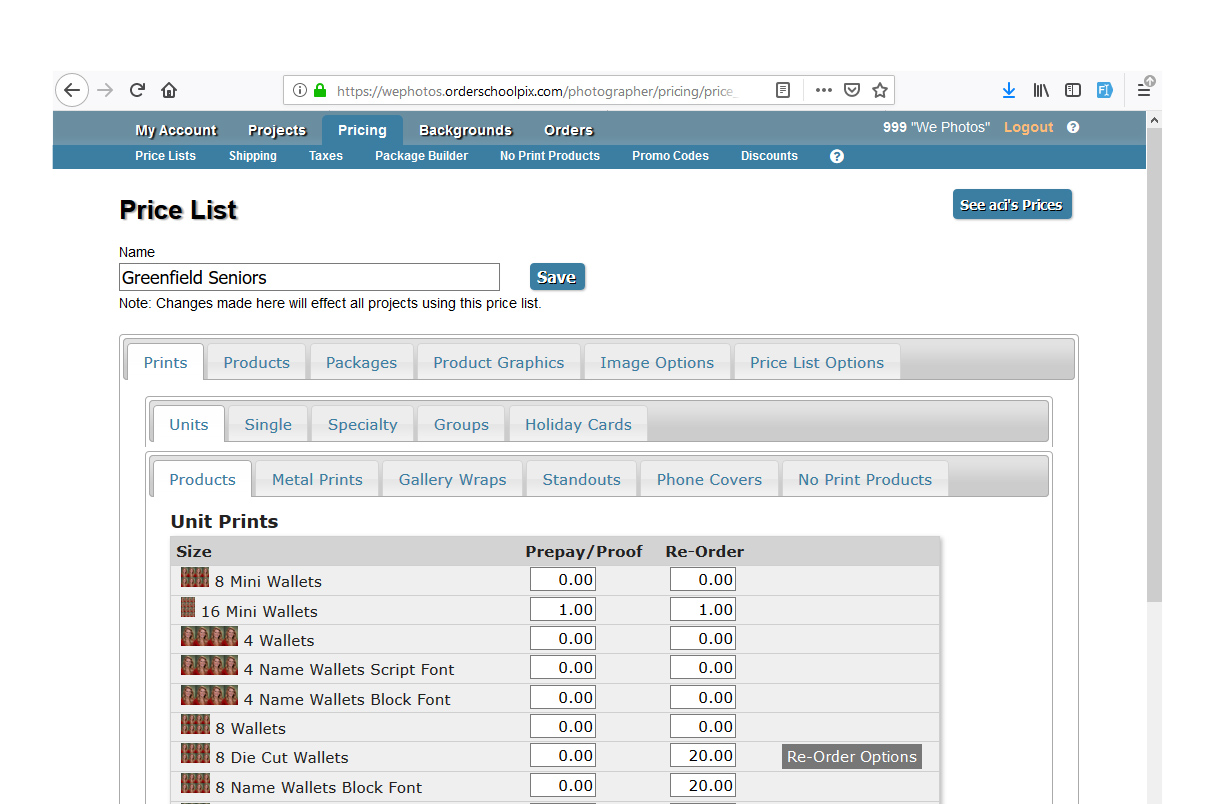Open the downloads arrow icon
Screen dimensions: 1214x804
tap(1009, 90)
